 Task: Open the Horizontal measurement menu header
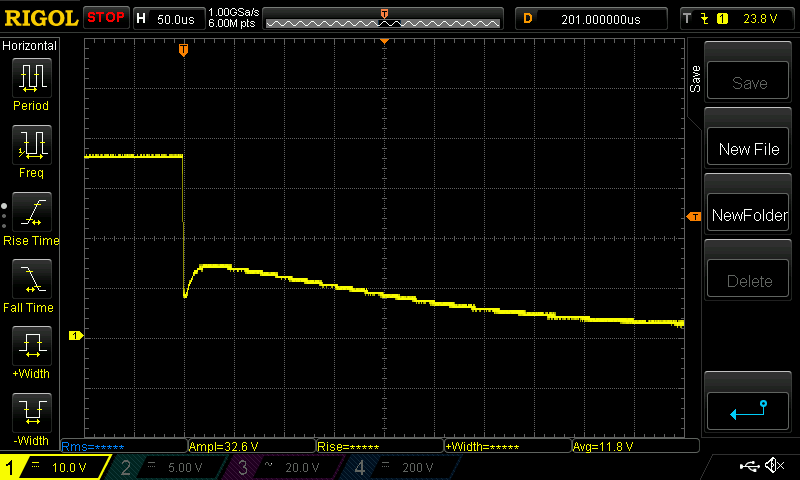(30, 46)
